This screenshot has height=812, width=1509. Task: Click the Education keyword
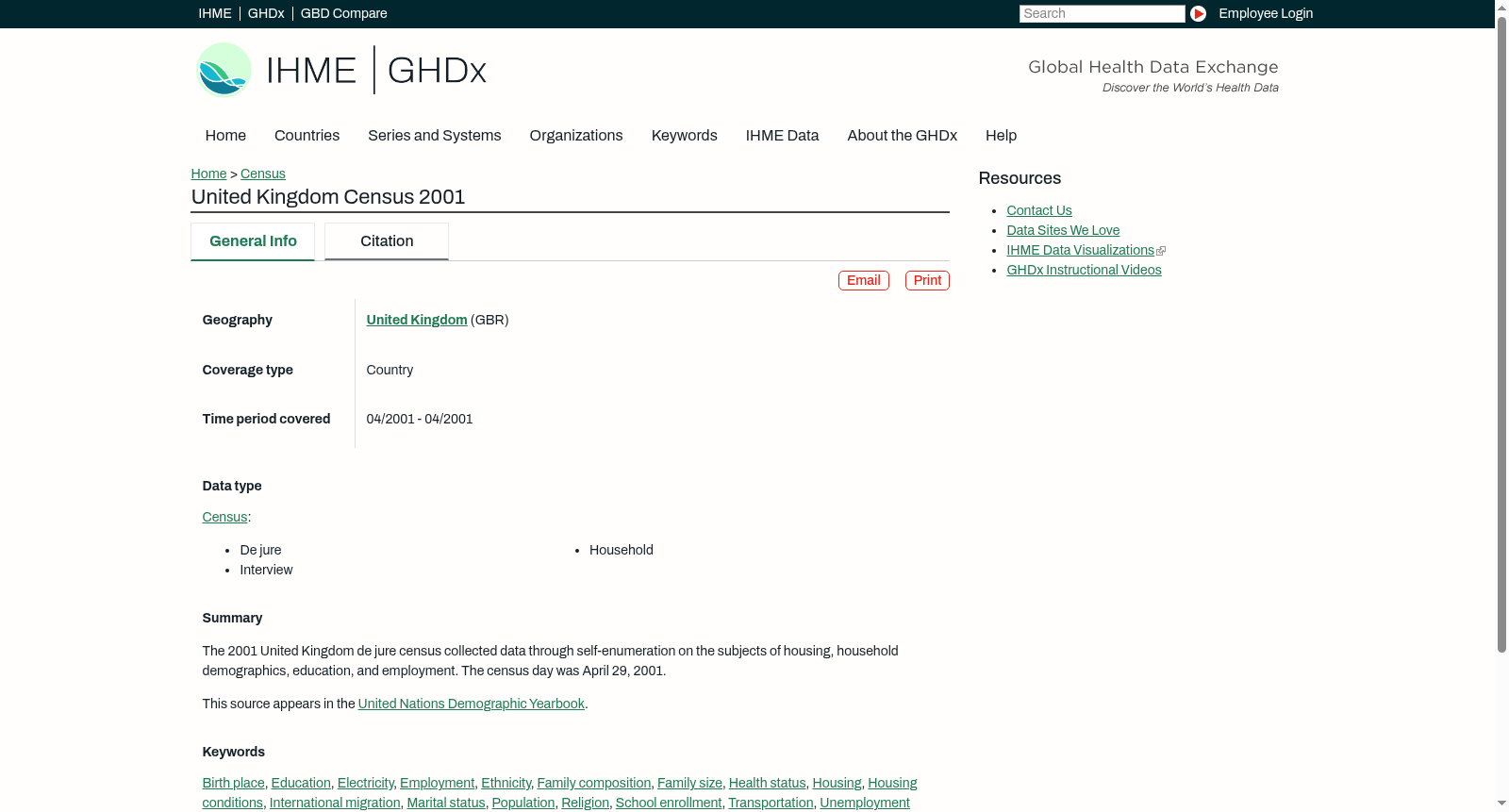(301, 783)
